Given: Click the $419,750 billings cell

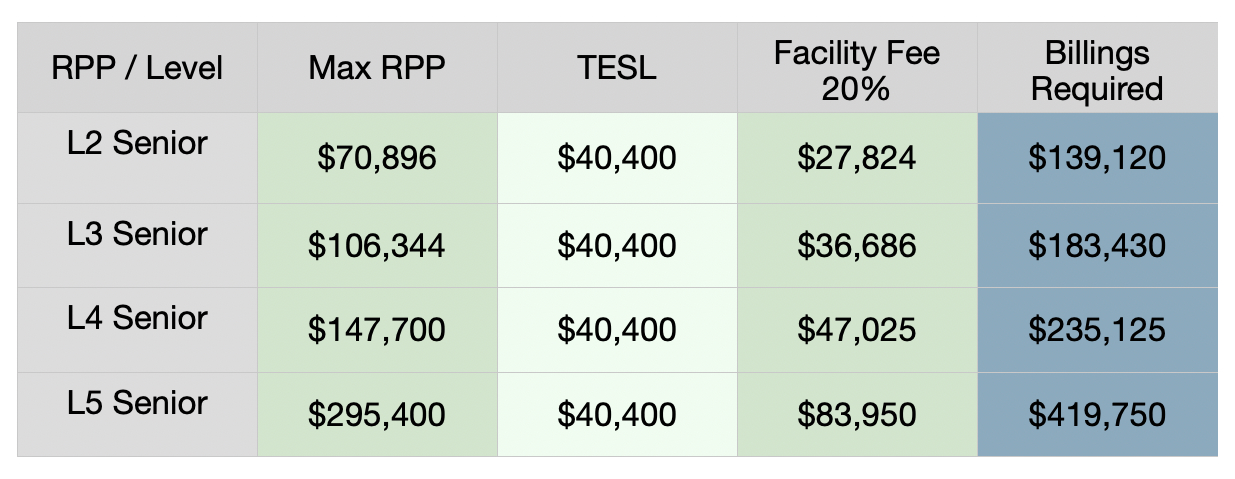Looking at the screenshot, I should click(x=1097, y=415).
